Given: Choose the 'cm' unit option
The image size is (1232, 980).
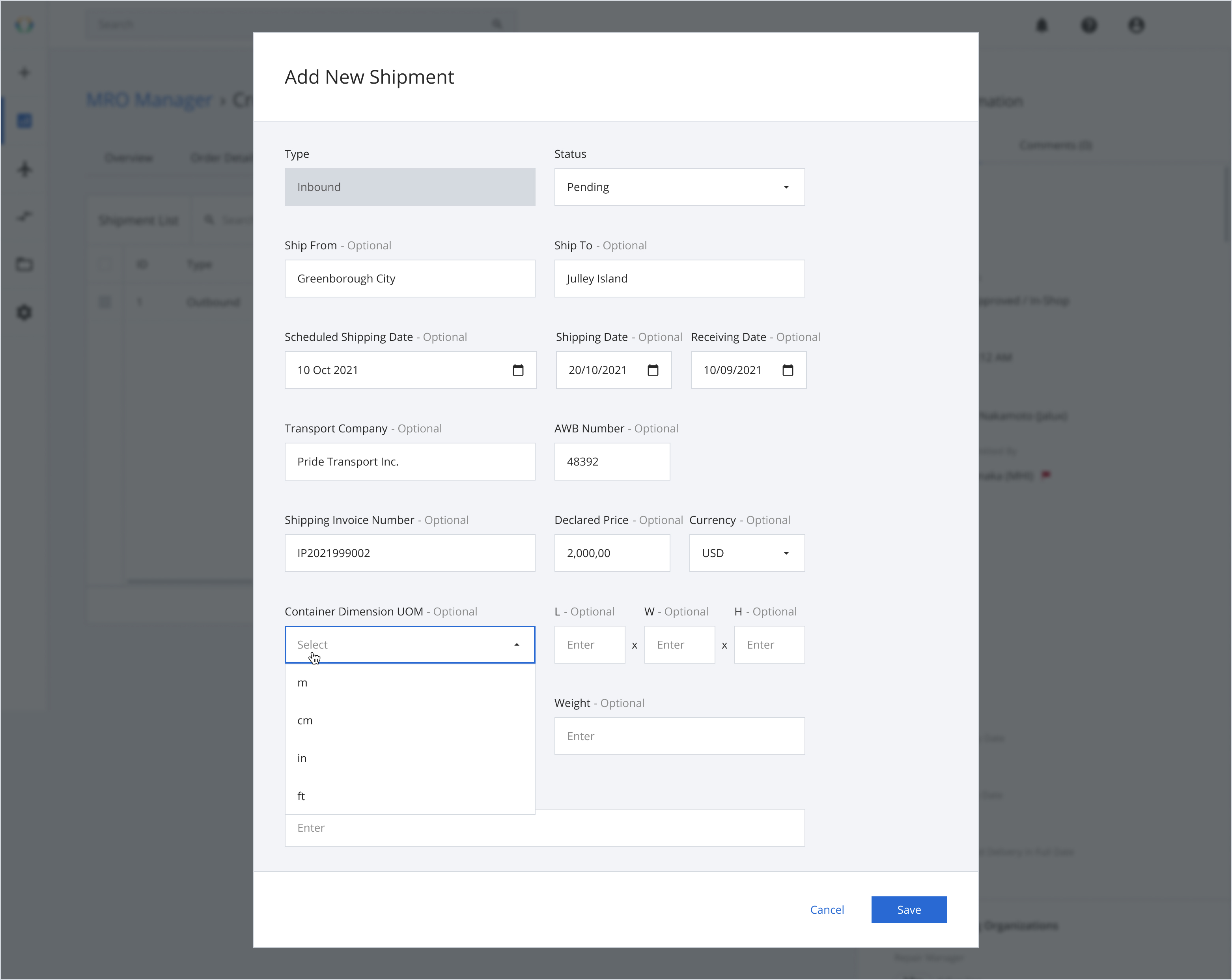Looking at the screenshot, I should [x=410, y=720].
